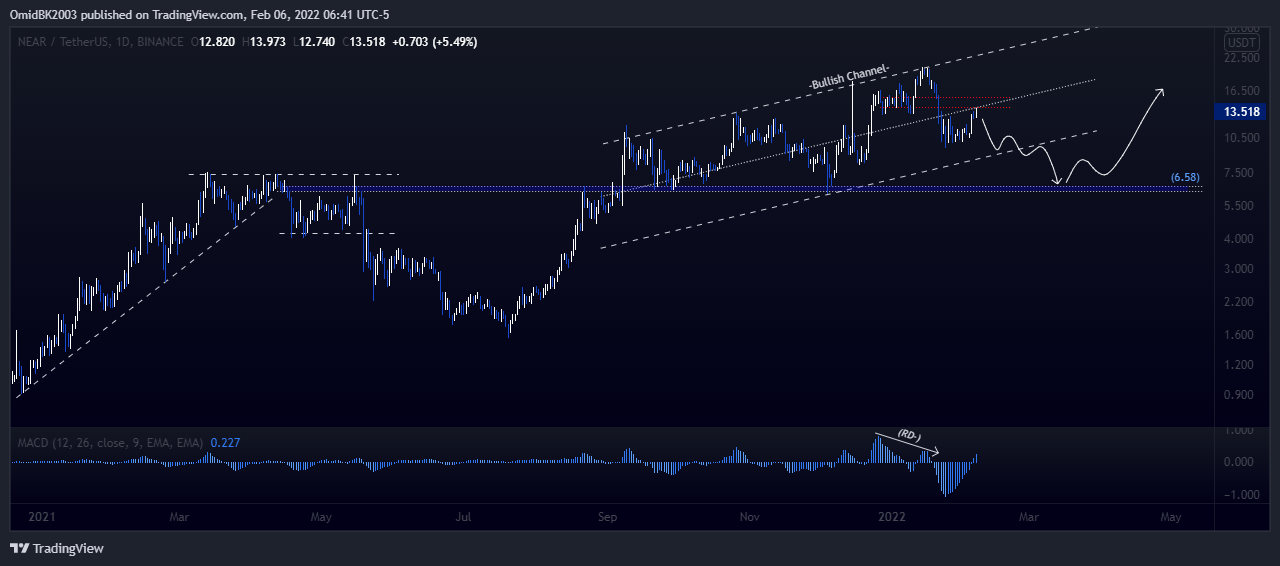This screenshot has width=1280, height=566.
Task: Click the change value +0.703 (+5.49%)
Action: point(433,42)
